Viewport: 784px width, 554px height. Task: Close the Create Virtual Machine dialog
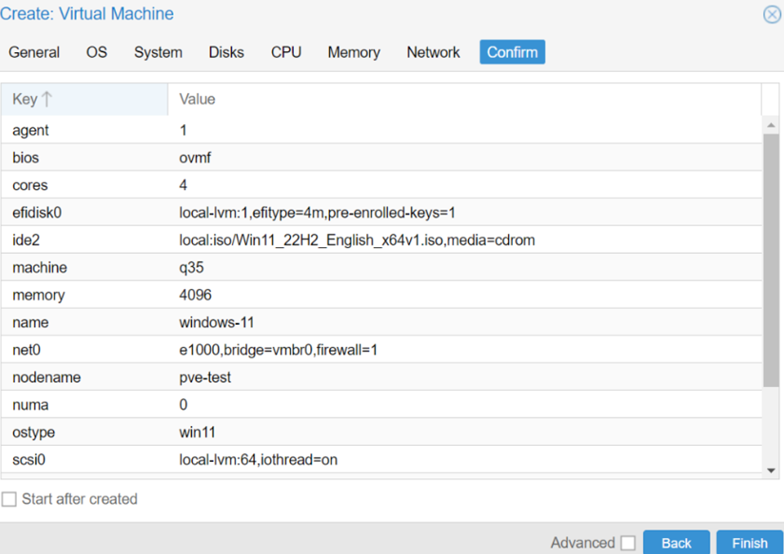coord(771,15)
